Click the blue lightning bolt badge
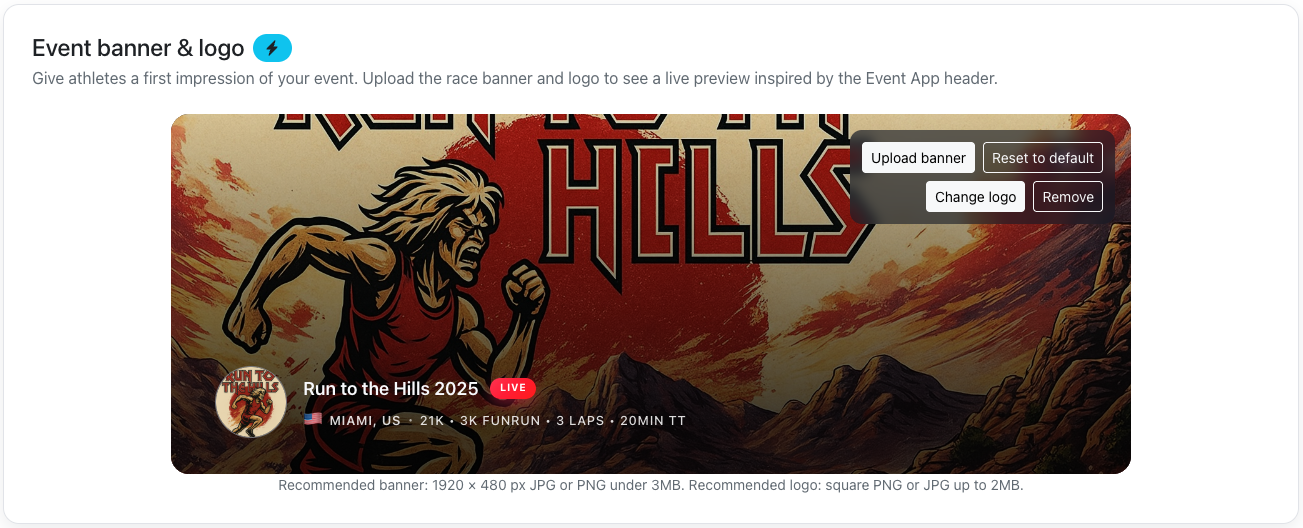1303x528 pixels. [272, 48]
